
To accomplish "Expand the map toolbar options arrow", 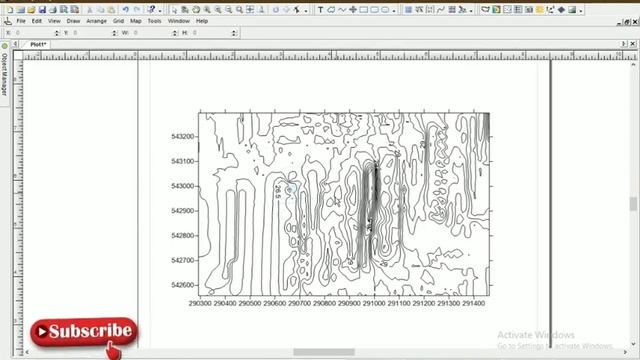I will click(x=581, y=11).
